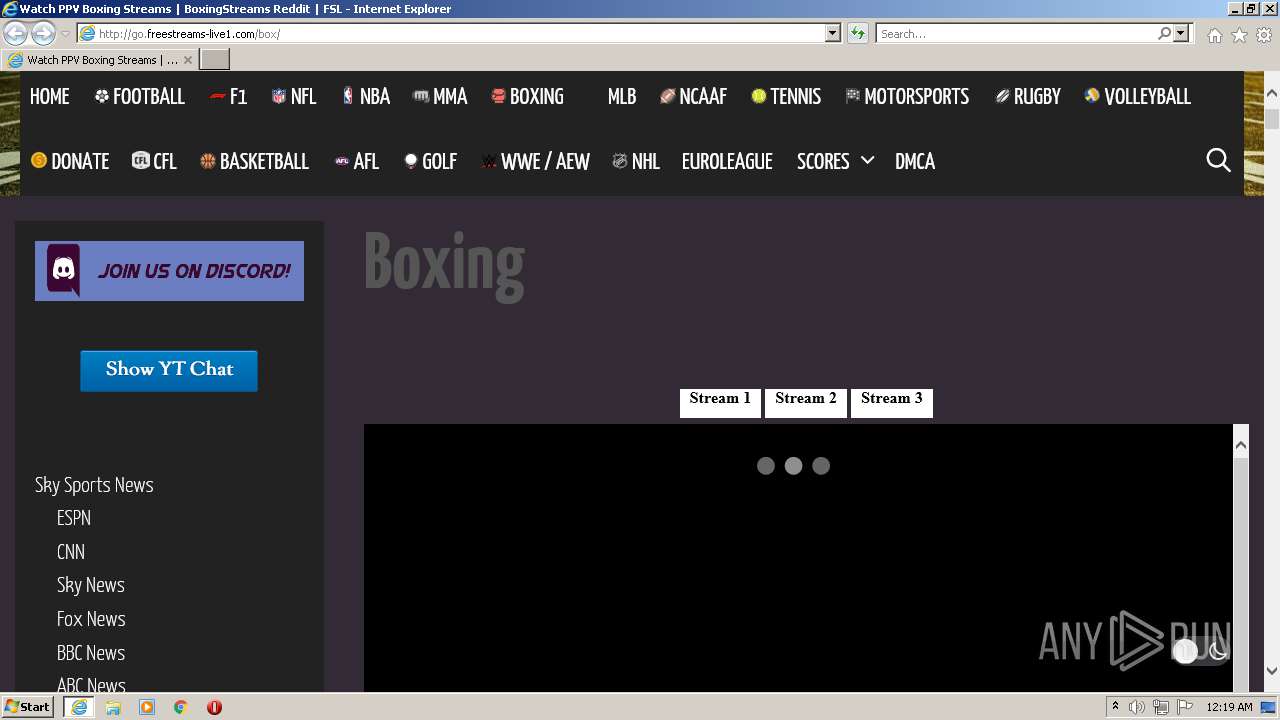This screenshot has width=1280, height=720.
Task: Click the site search magnifier icon
Action: point(1218,160)
